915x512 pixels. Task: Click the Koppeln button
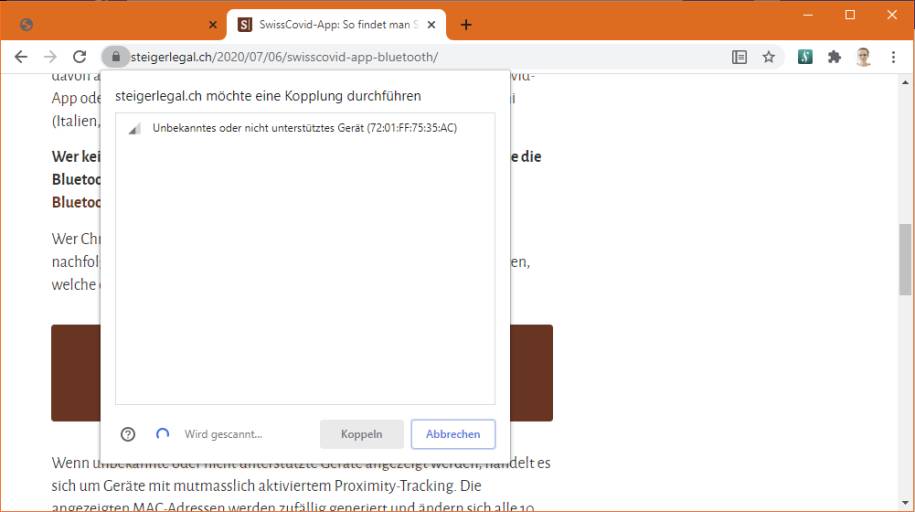pos(362,434)
